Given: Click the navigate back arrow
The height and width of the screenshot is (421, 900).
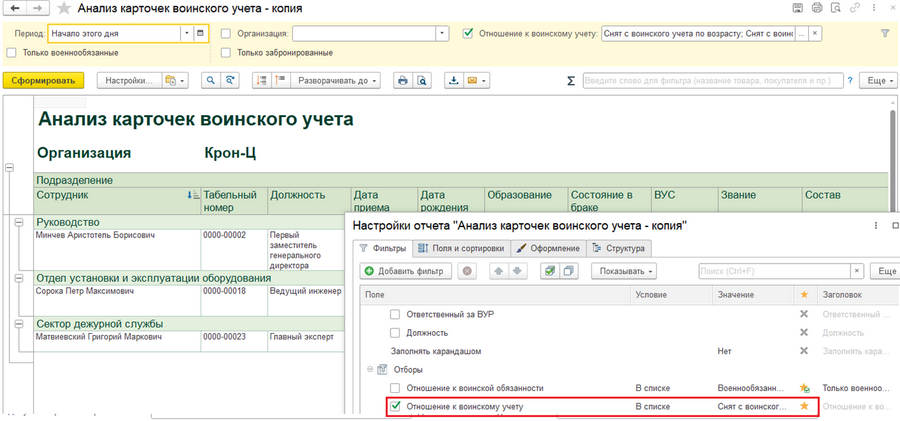Looking at the screenshot, I should (12, 9).
